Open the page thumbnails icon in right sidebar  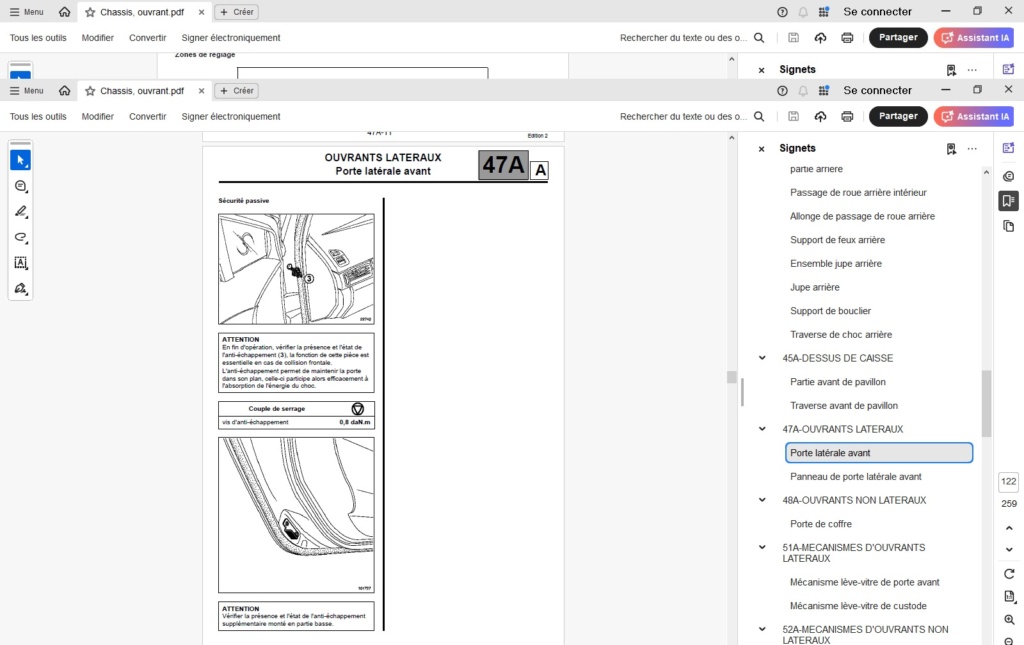(1008, 227)
